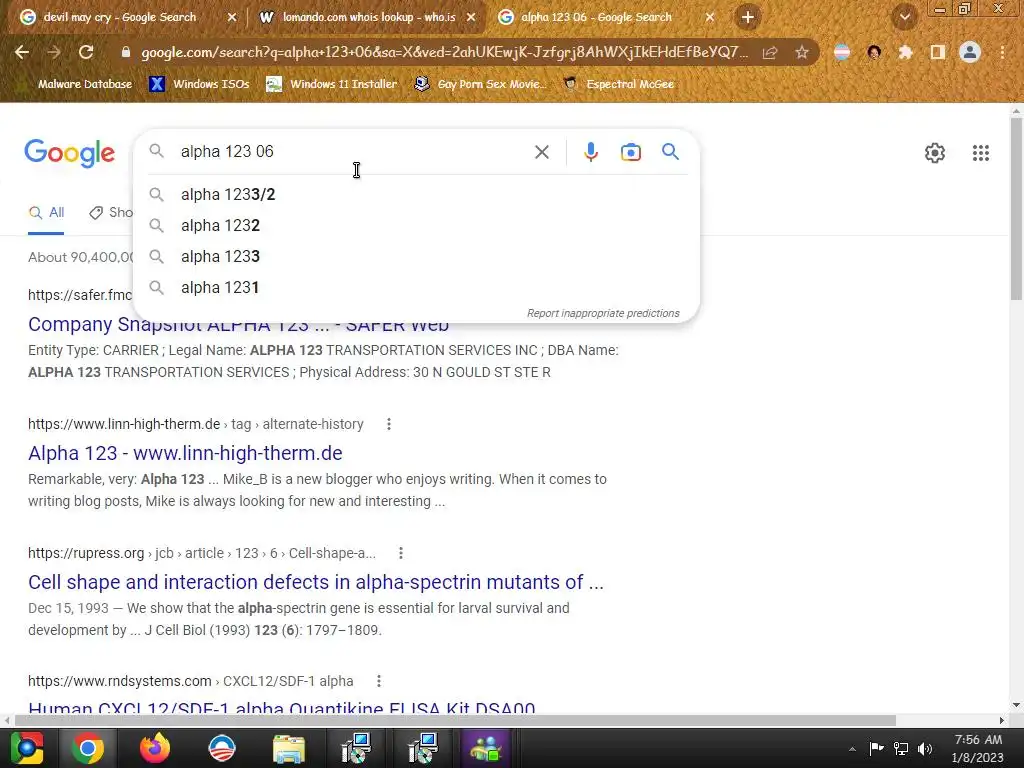Choose suggestion alpha 1232
This screenshot has width=1024, height=768.
coord(416,225)
